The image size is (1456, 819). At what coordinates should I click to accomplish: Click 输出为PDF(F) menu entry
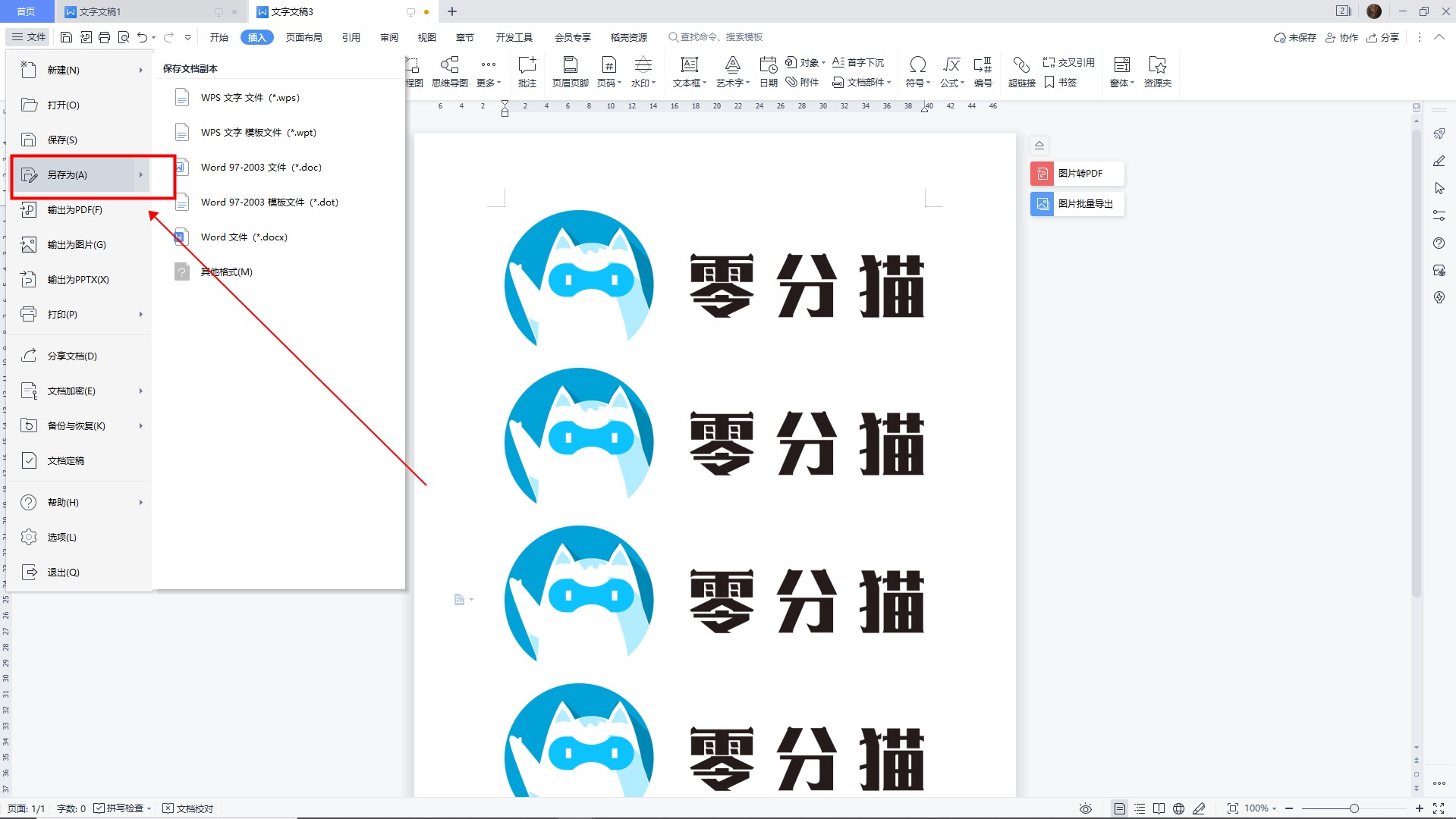[80, 209]
